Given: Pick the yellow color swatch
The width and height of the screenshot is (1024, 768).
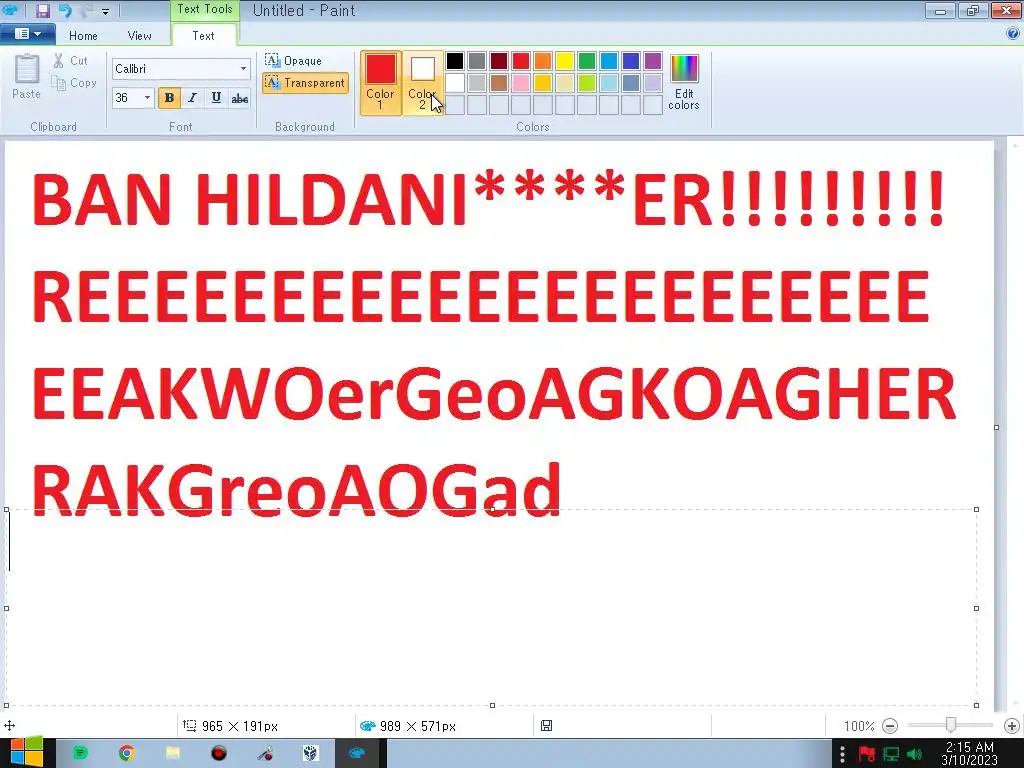Looking at the screenshot, I should (565, 61).
